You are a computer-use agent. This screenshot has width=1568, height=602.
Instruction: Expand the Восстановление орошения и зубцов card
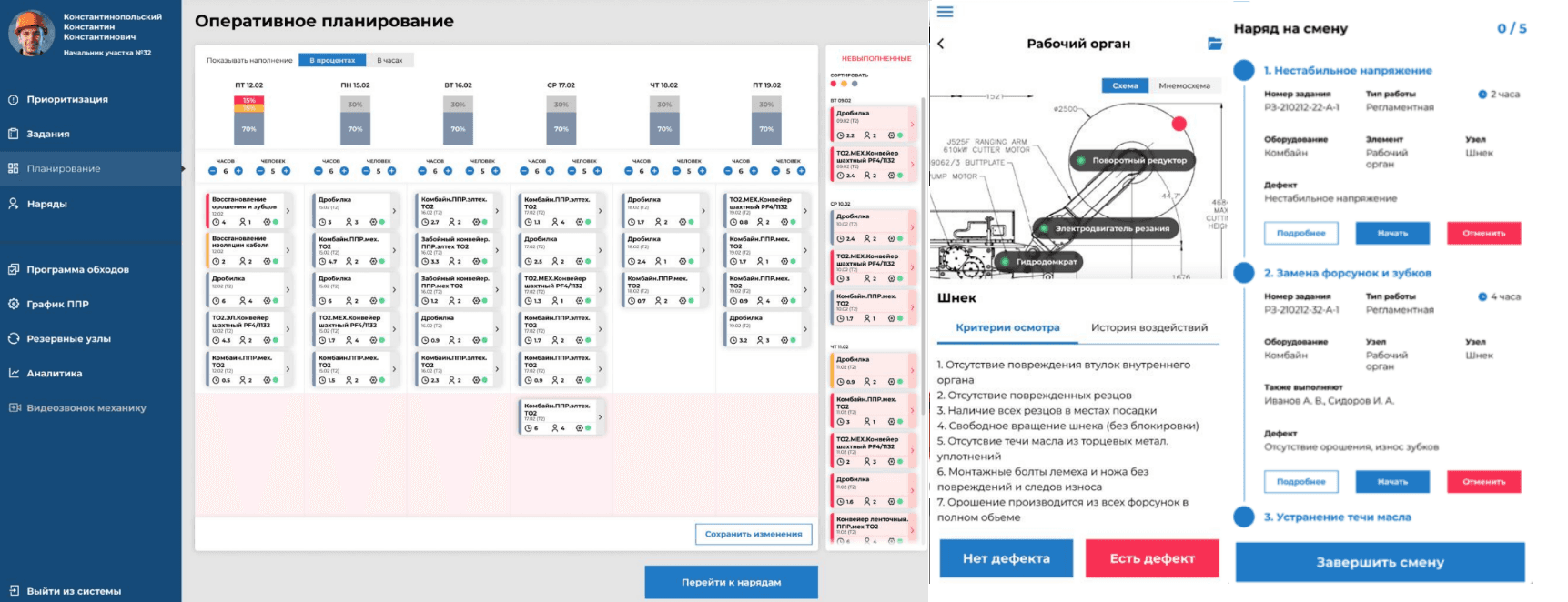(288, 210)
